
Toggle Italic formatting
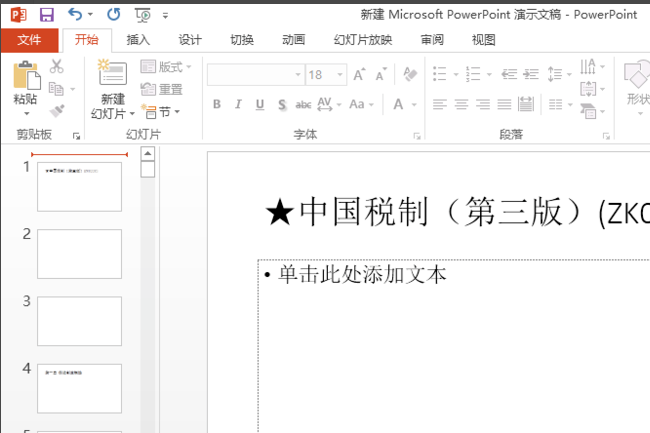point(238,104)
